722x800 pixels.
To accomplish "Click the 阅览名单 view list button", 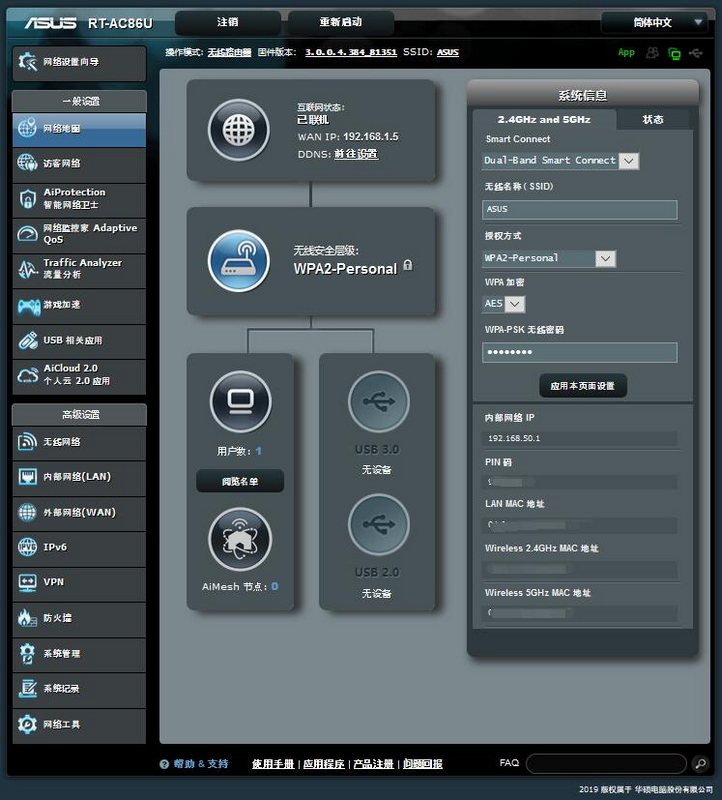I will pos(240,481).
